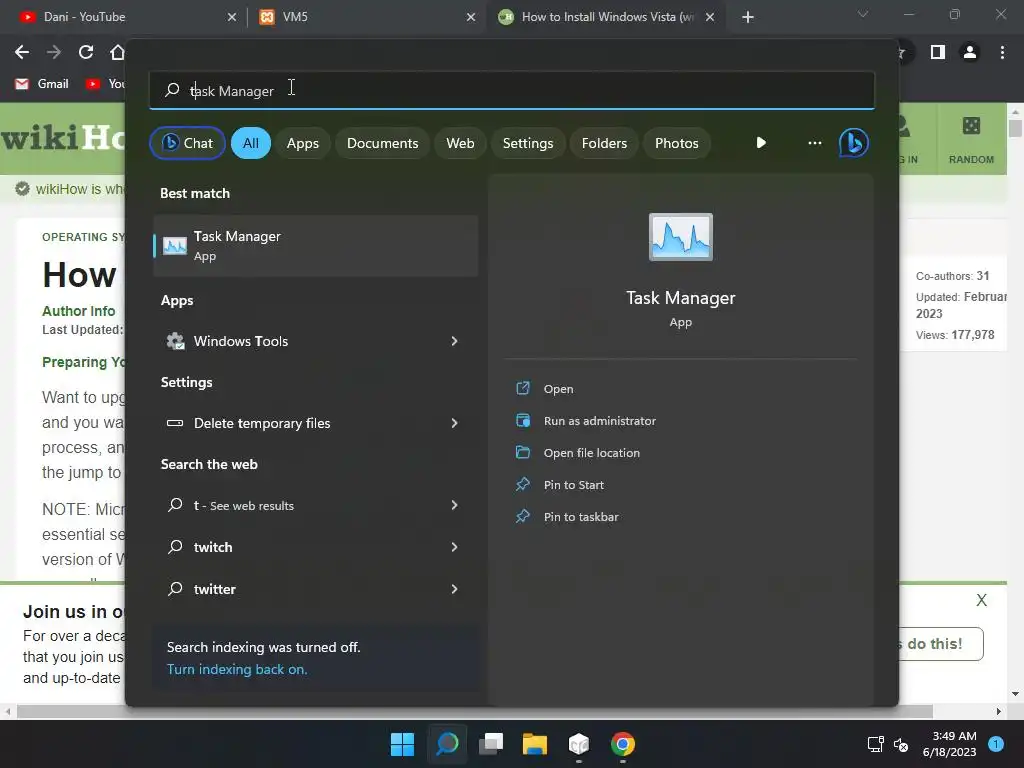The height and width of the screenshot is (768, 1024).
Task: Open the Windows Tools app result
Action: coord(315,341)
